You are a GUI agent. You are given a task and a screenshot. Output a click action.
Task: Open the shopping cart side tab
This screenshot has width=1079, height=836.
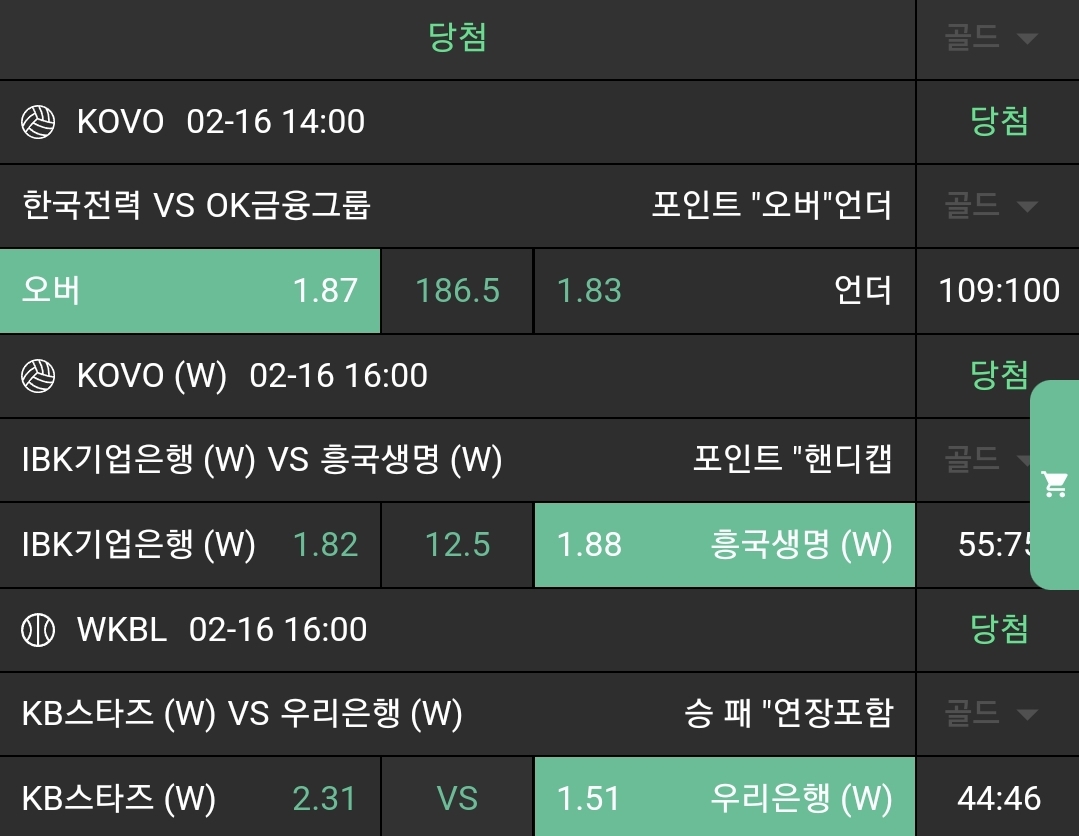1054,485
